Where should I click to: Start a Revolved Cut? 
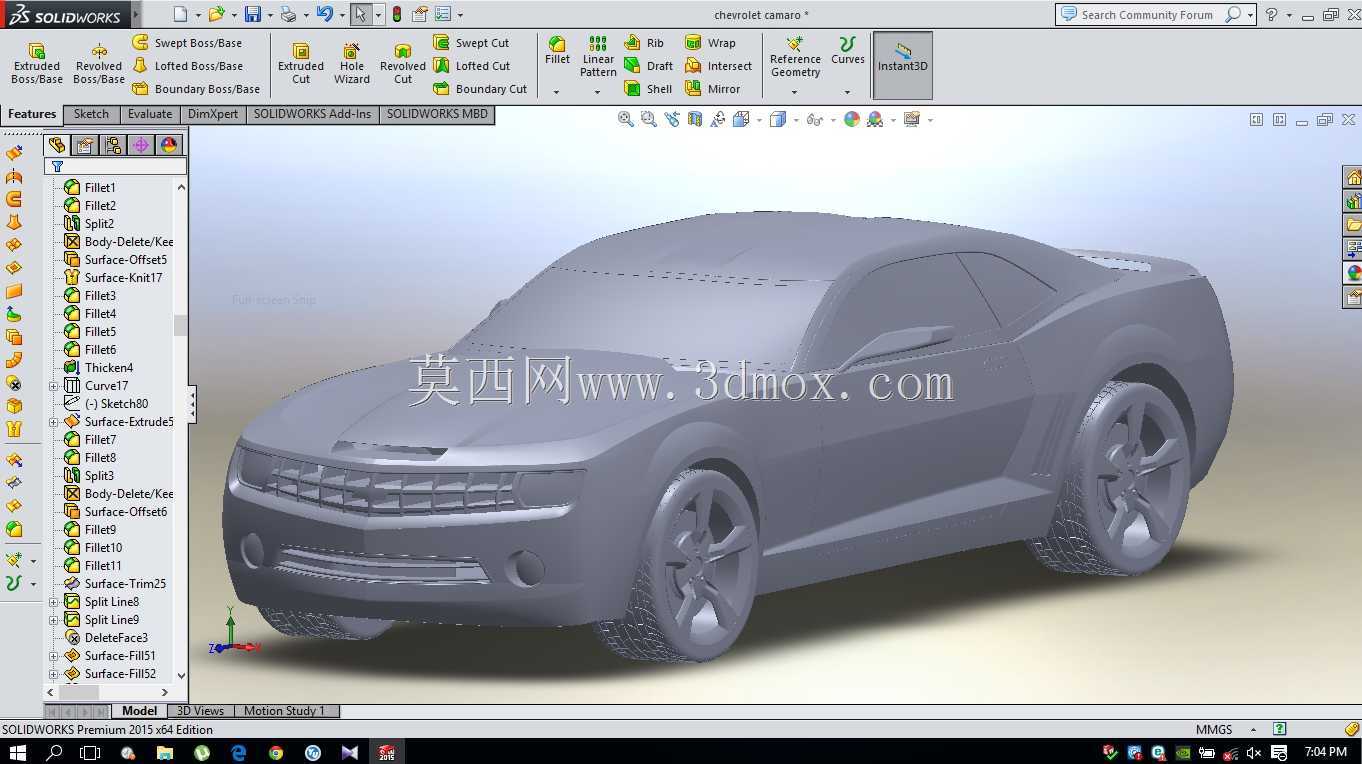point(403,64)
